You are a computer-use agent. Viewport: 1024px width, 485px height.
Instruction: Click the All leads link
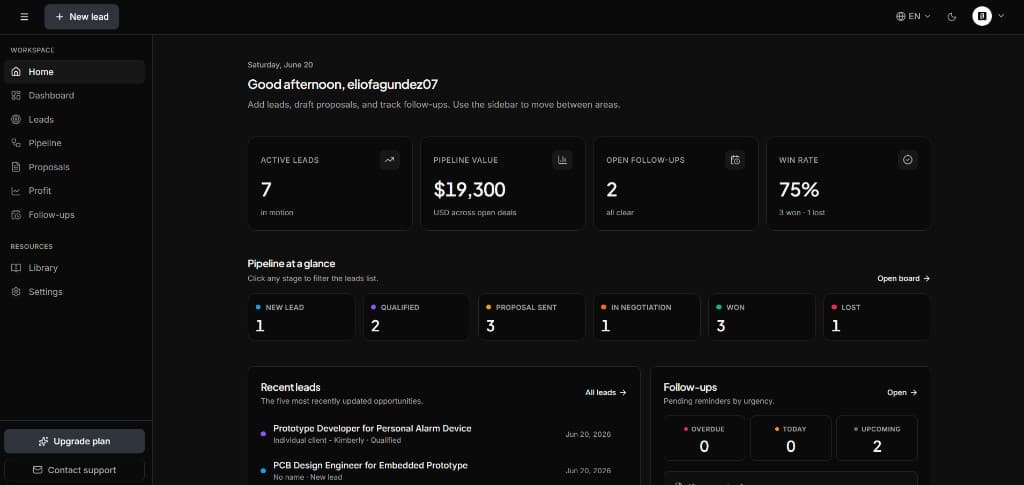tap(606, 393)
